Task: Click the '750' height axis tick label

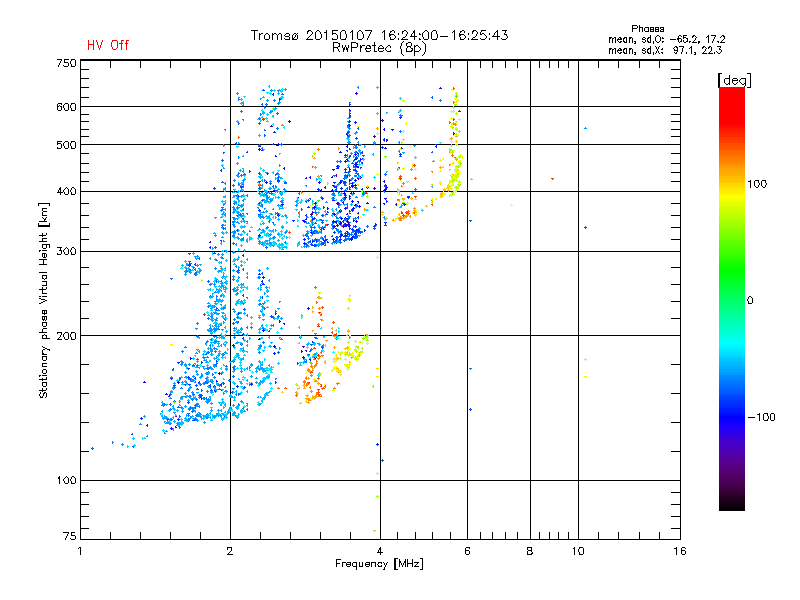Action: pos(66,63)
